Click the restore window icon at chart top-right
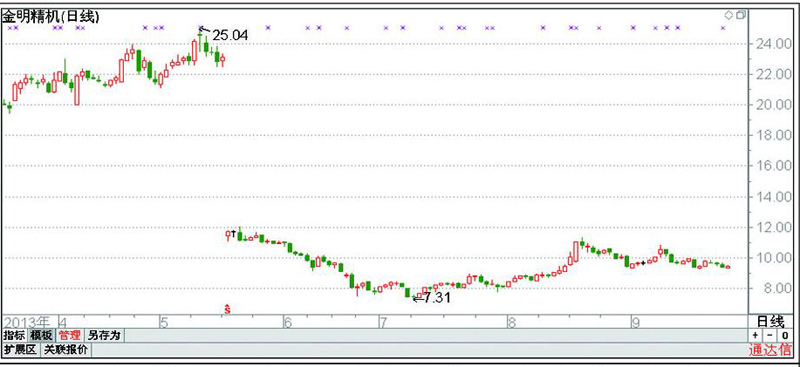The image size is (800, 367). point(741,15)
